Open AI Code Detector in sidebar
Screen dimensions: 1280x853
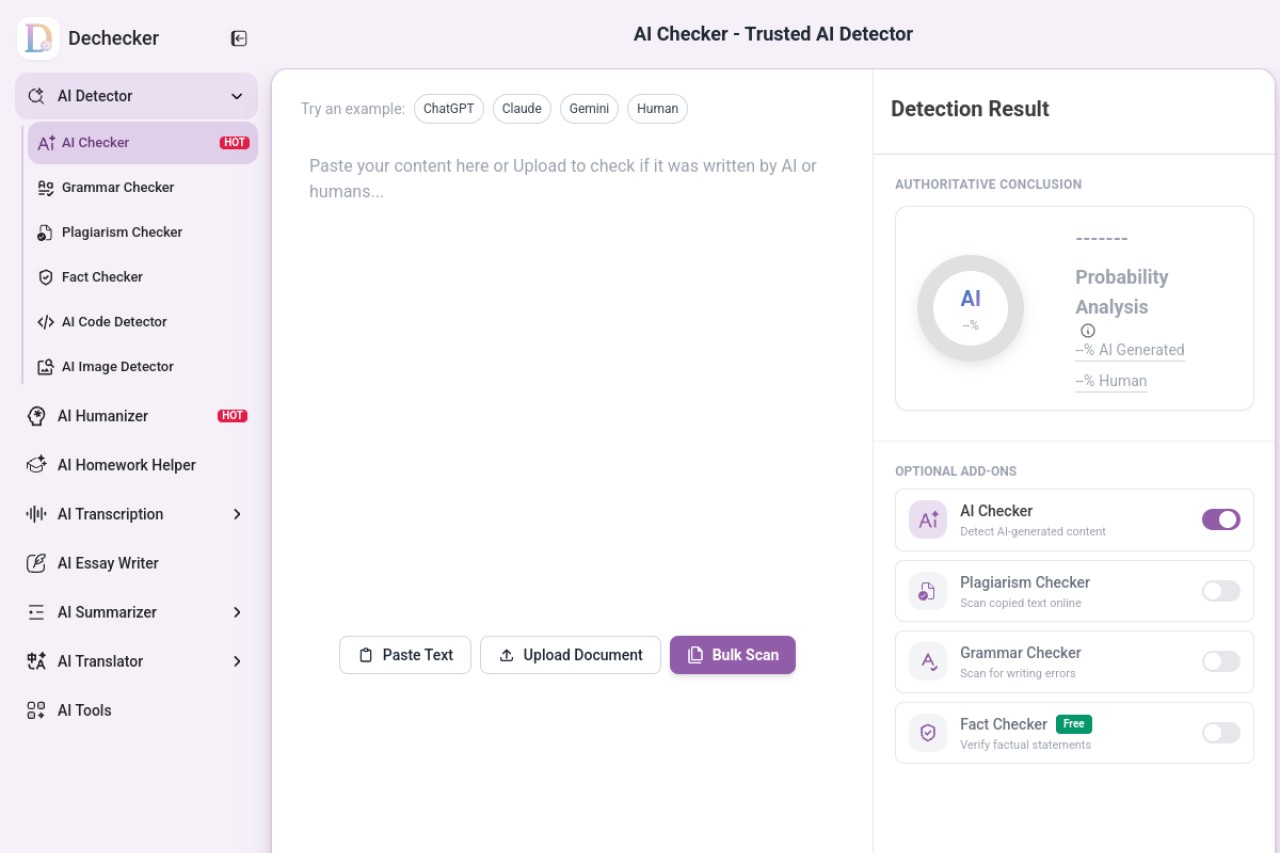tap(142, 322)
